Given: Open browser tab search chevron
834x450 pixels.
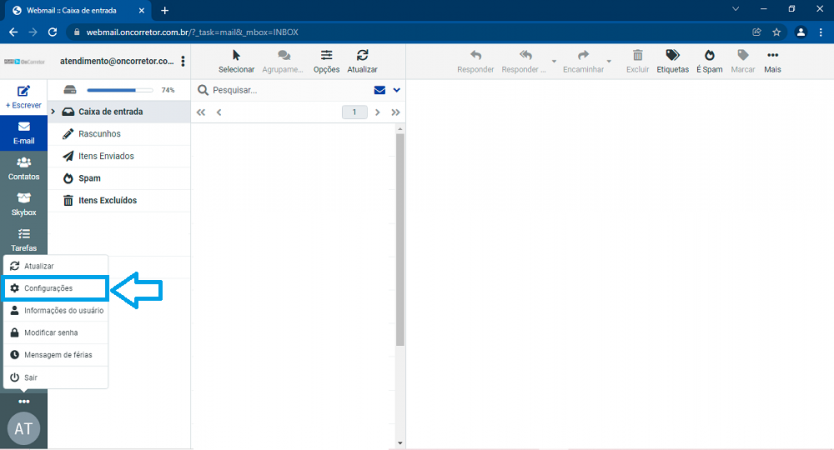Looking at the screenshot, I should (x=736, y=9).
